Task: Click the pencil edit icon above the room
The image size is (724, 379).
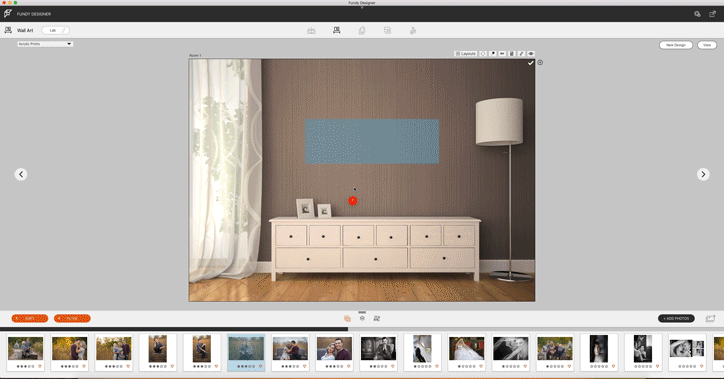Action: (x=521, y=54)
